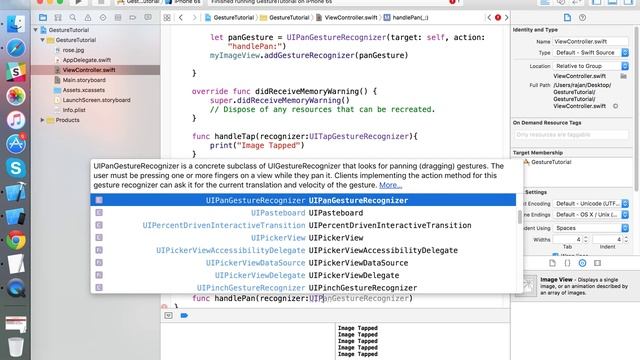Expand the Products group
The width and height of the screenshot is (640, 360).
[x=42, y=120]
